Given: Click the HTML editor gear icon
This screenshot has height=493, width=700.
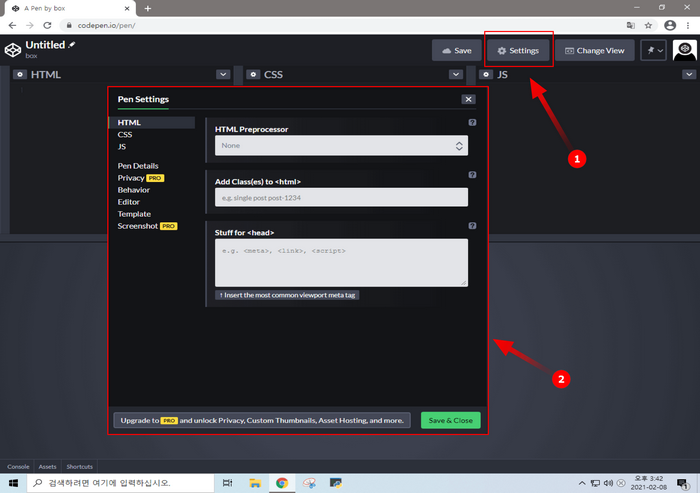Looking at the screenshot, I should (x=18, y=75).
